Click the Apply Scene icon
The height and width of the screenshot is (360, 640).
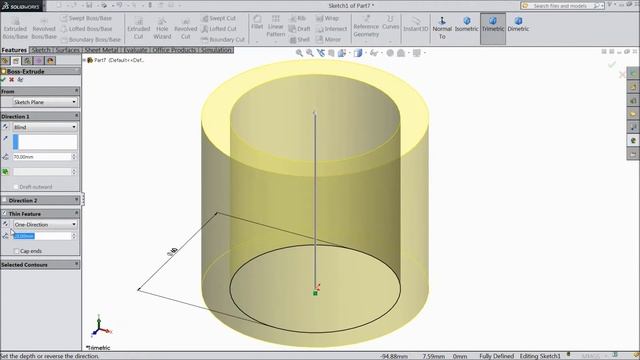(401, 53)
